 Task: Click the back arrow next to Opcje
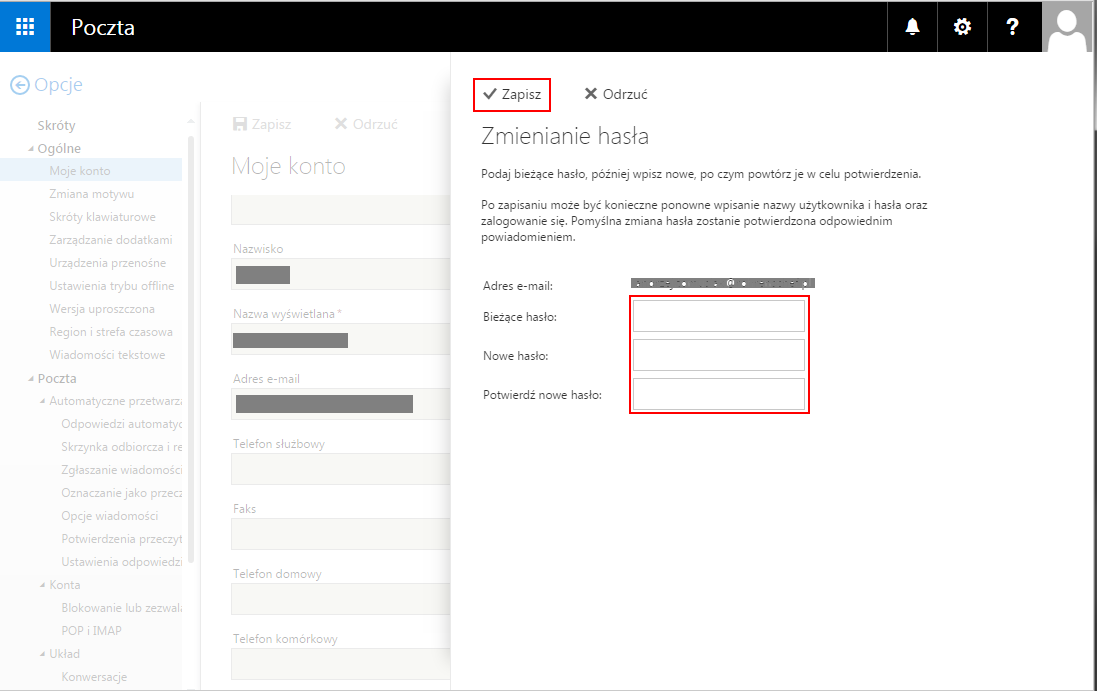pyautogui.click(x=20, y=85)
